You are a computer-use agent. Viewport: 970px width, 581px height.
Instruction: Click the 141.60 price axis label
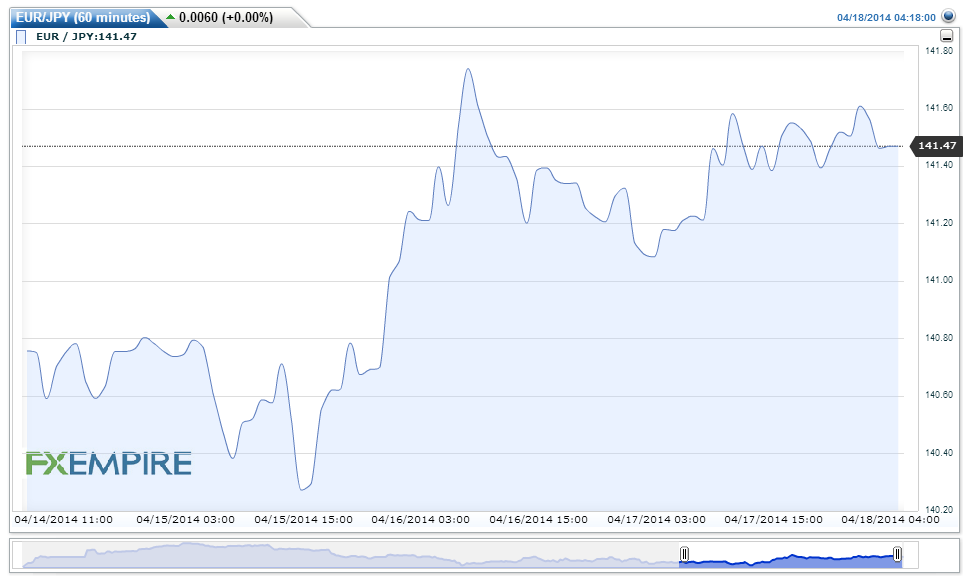pyautogui.click(x=938, y=108)
